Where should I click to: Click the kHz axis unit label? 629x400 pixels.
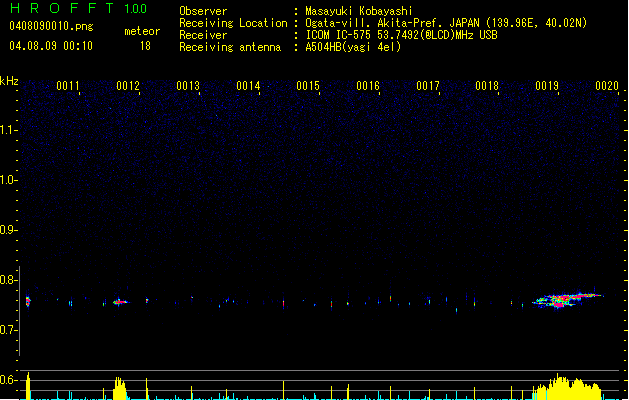(x=9, y=81)
